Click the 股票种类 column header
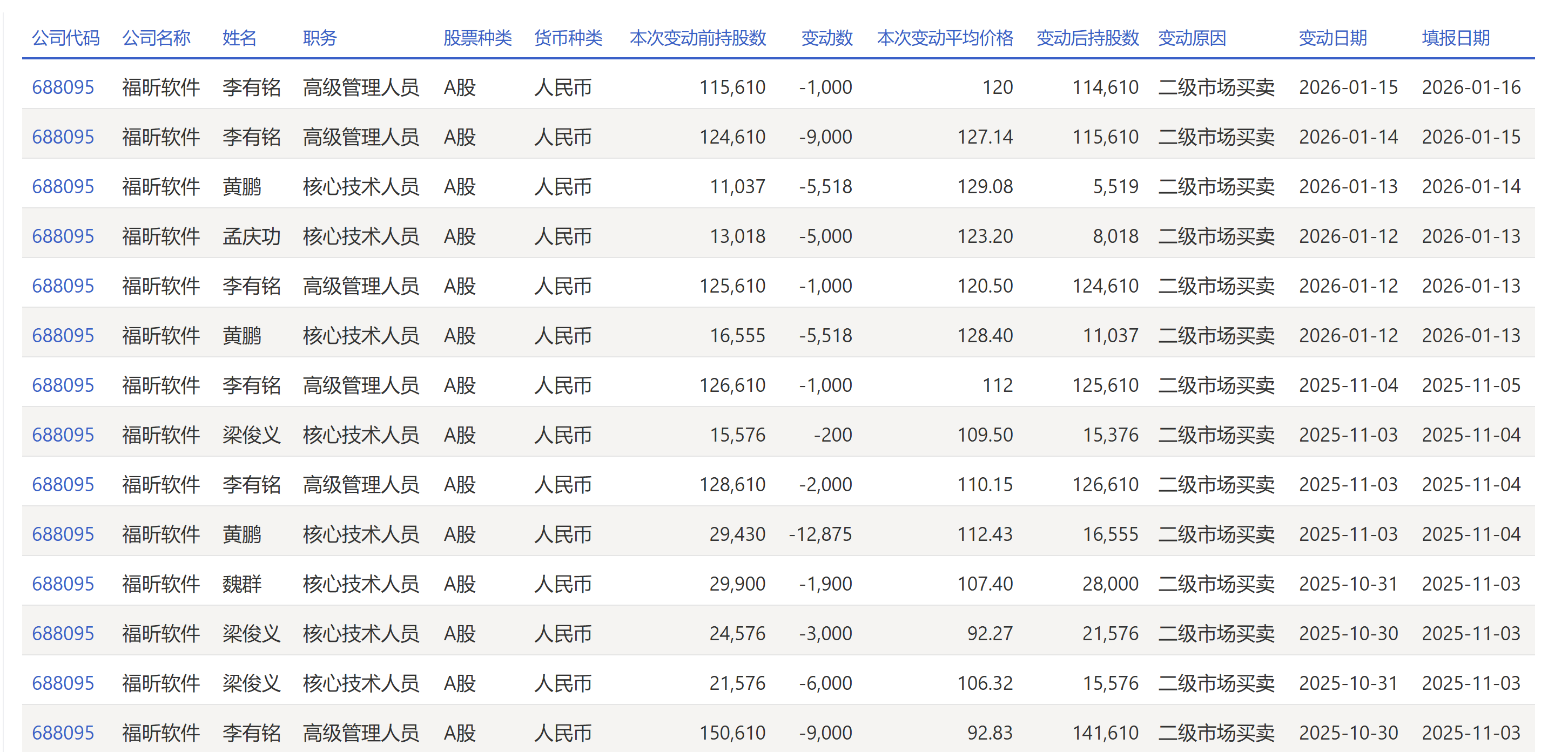 click(478, 38)
